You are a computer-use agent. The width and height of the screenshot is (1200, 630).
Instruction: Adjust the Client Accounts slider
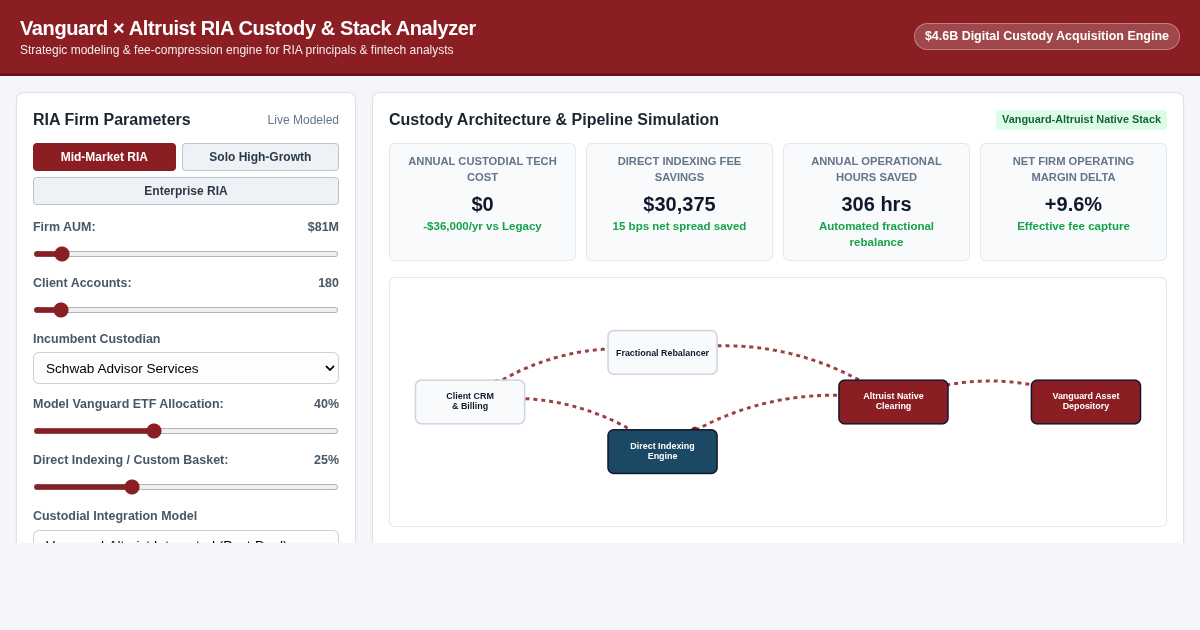186,310
